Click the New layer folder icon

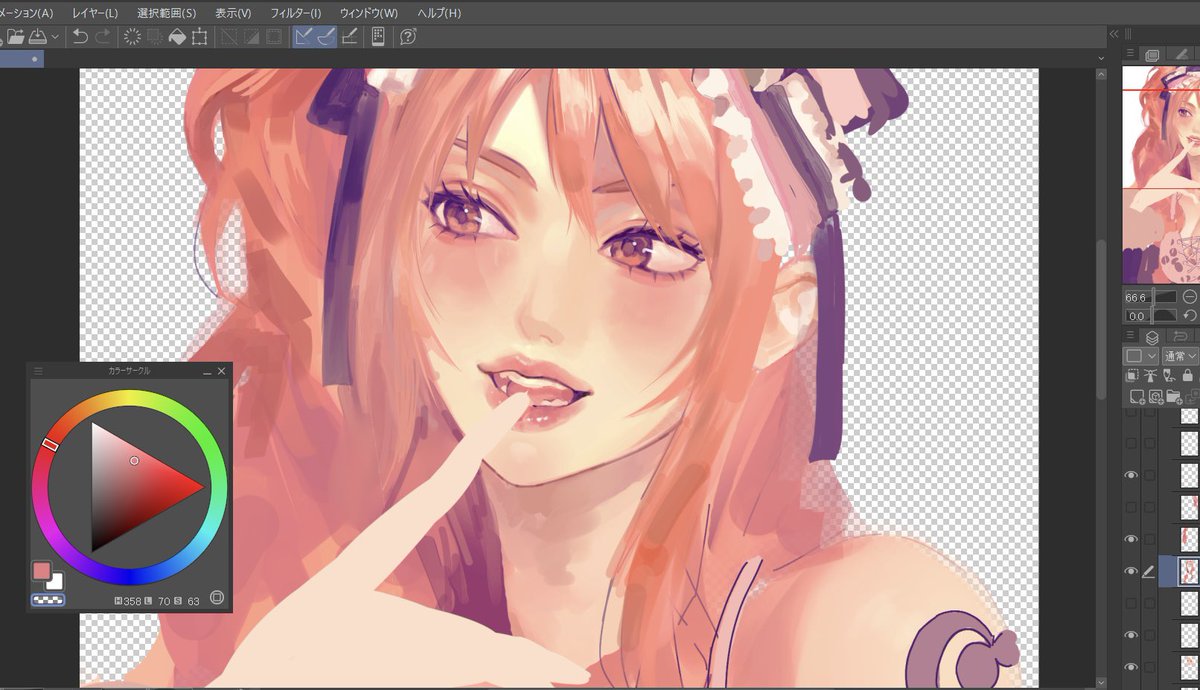click(x=1176, y=397)
